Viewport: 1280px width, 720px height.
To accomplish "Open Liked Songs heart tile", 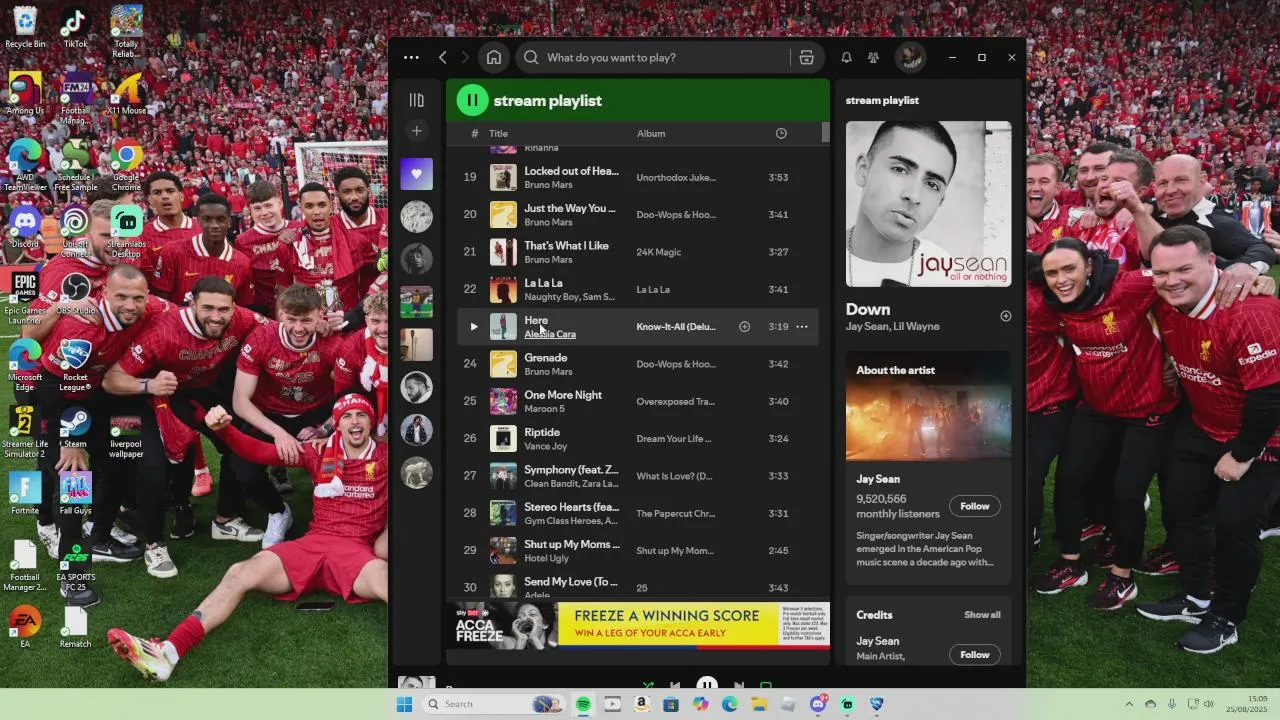I will point(417,174).
